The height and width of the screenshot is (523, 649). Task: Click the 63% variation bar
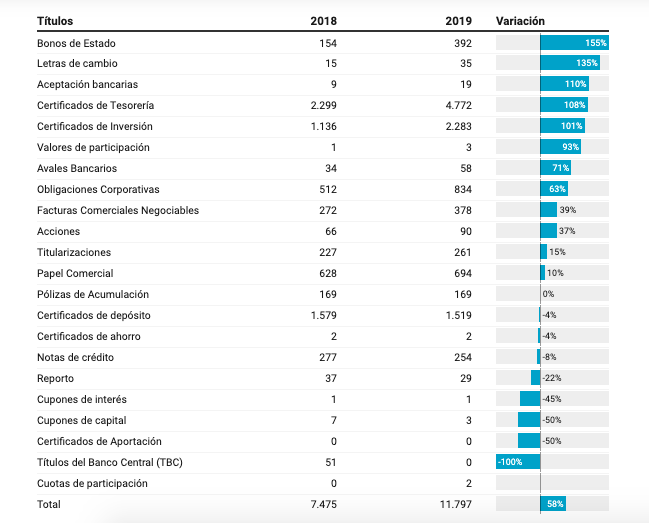pos(554,189)
